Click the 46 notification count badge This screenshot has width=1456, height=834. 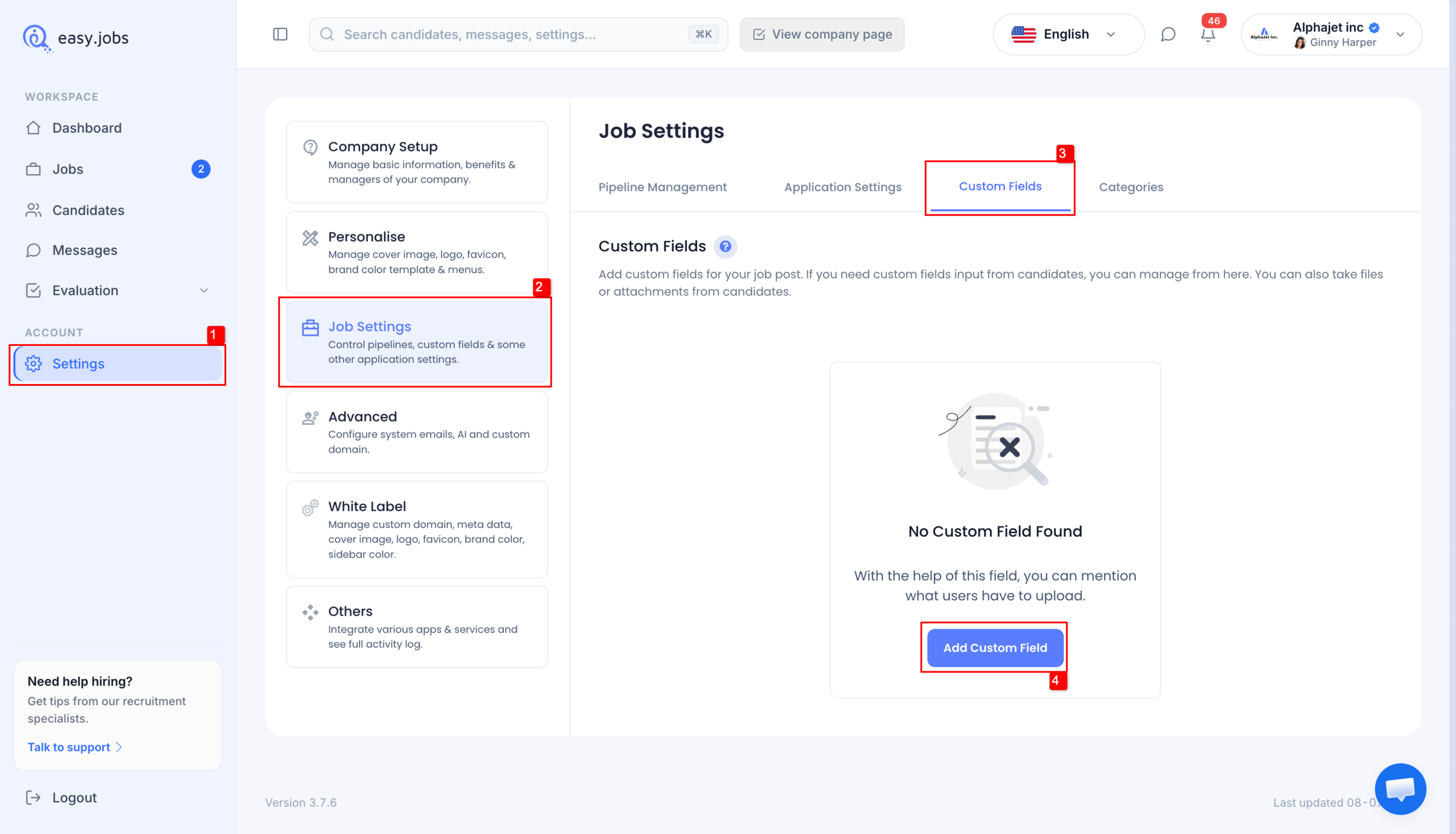pyautogui.click(x=1214, y=20)
